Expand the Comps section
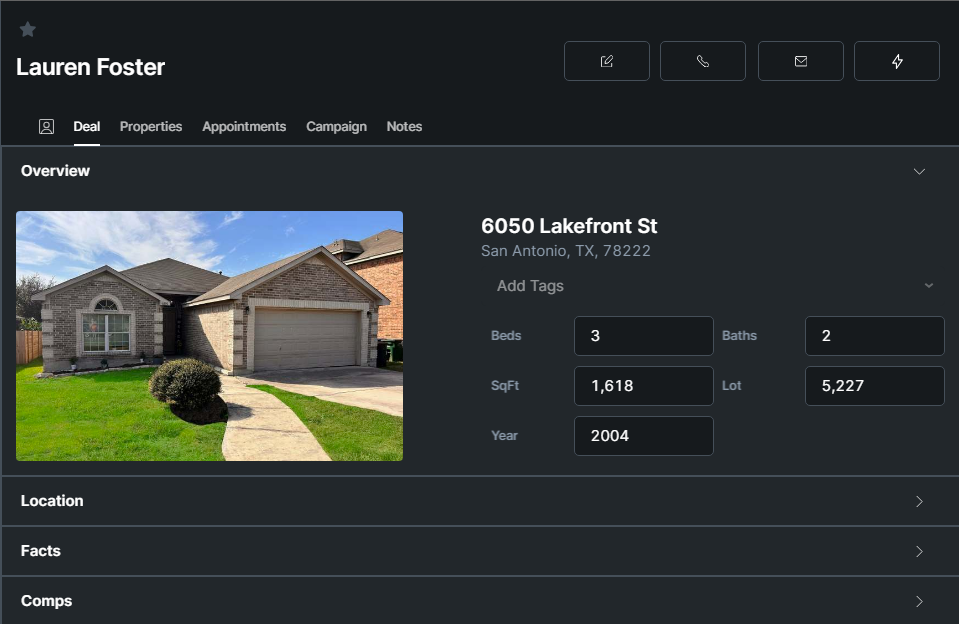This screenshot has width=959, height=624. [919, 602]
